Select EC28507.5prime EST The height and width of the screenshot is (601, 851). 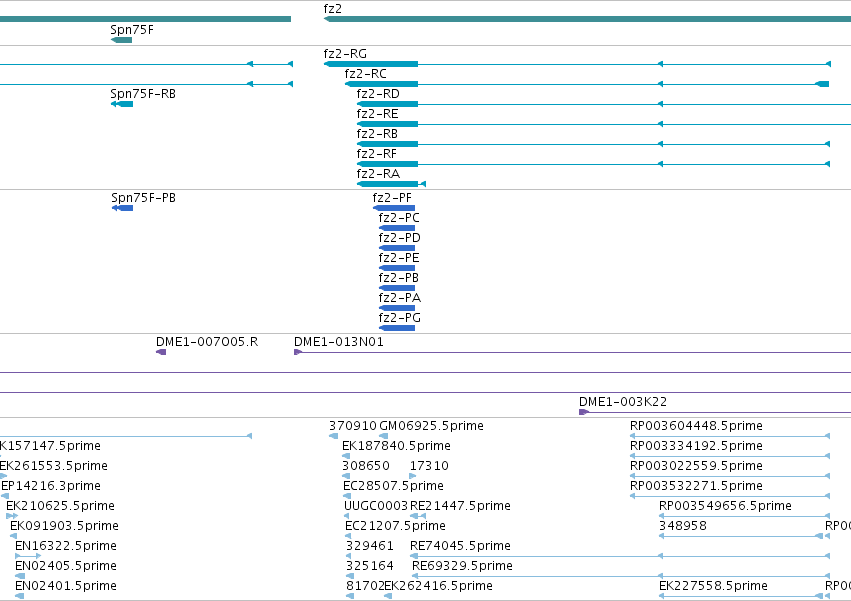pyautogui.click(x=347, y=496)
